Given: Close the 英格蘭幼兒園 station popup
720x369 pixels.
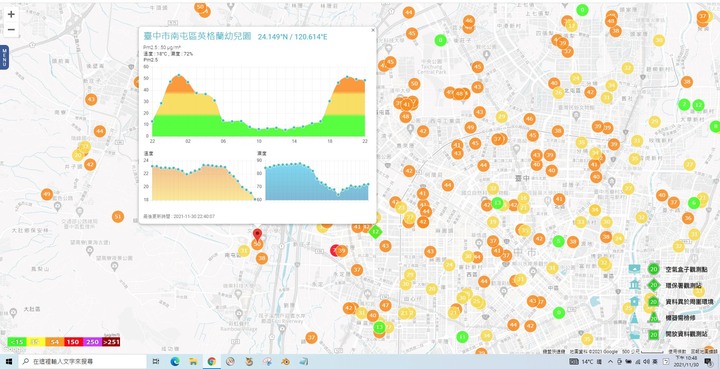Looking at the screenshot, I should 372,30.
